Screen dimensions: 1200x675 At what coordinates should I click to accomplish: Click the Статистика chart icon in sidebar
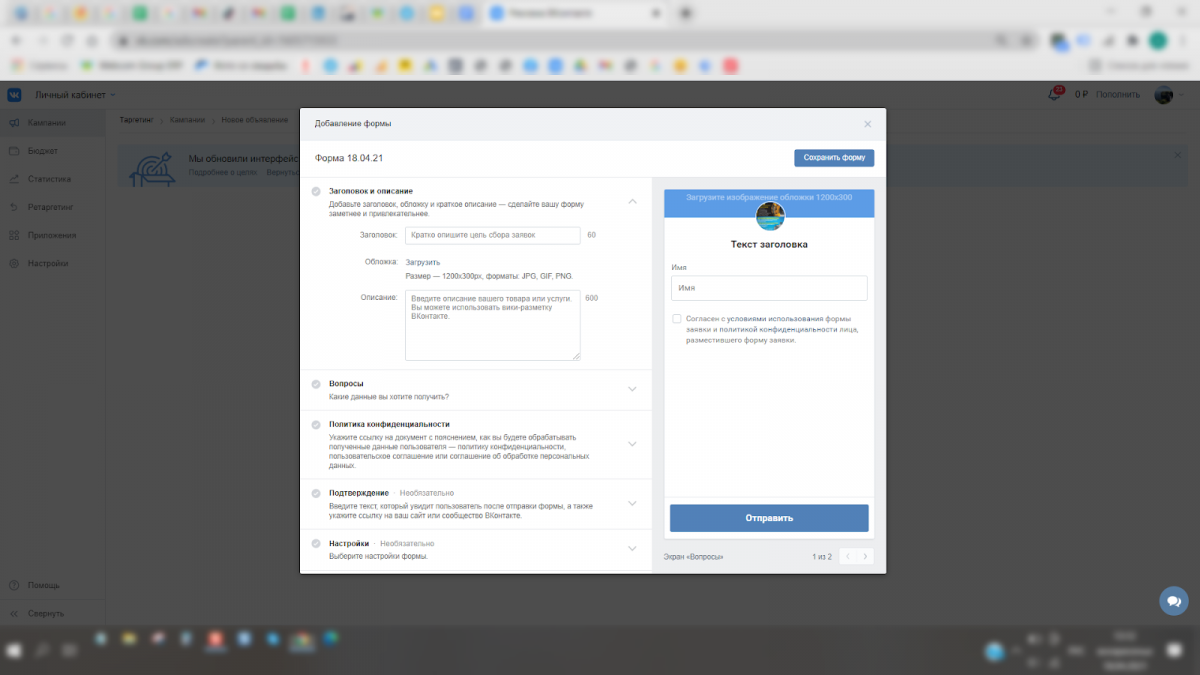14,179
